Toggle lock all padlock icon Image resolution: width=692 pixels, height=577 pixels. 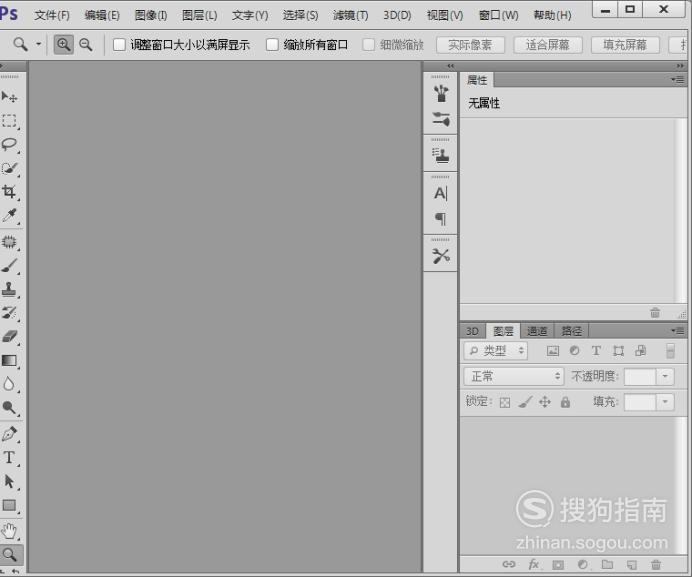pyautogui.click(x=565, y=402)
